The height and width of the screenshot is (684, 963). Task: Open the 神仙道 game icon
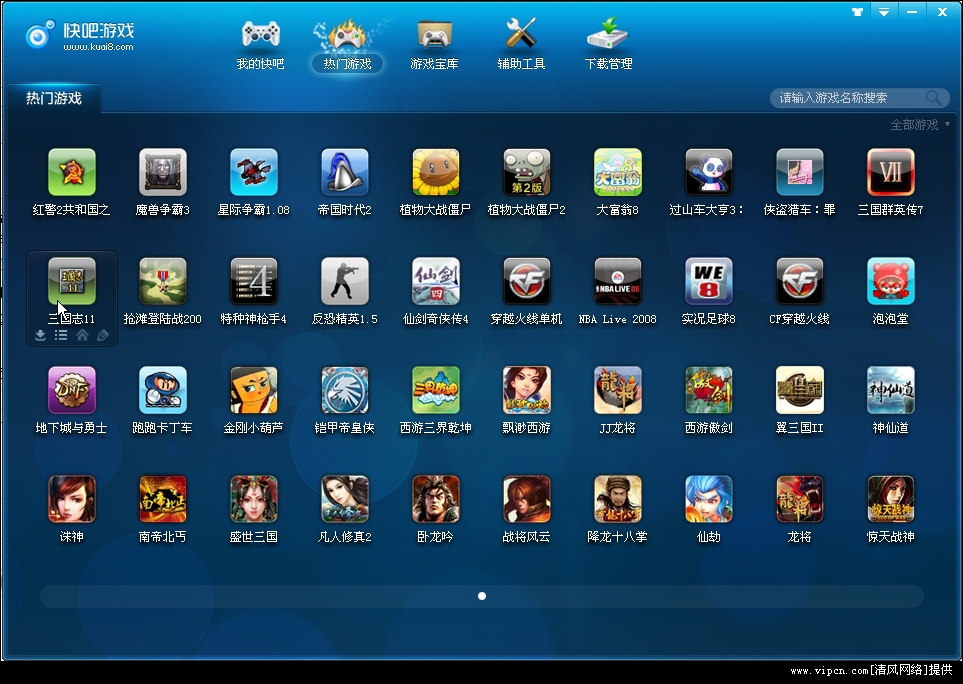point(891,390)
